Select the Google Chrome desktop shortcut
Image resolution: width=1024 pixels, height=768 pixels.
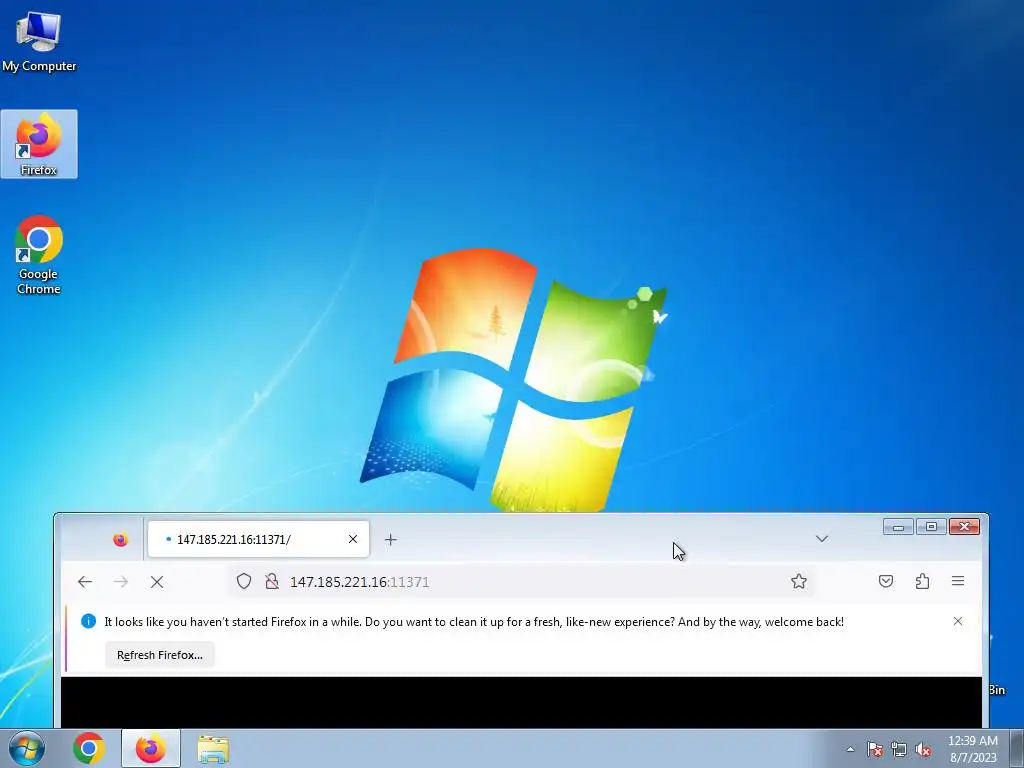click(x=39, y=255)
